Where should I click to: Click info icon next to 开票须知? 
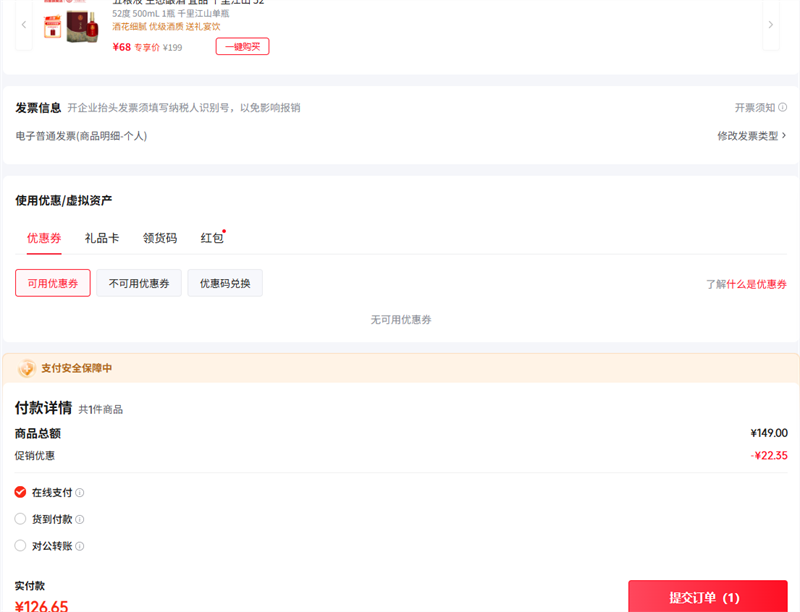pyautogui.click(x=782, y=108)
